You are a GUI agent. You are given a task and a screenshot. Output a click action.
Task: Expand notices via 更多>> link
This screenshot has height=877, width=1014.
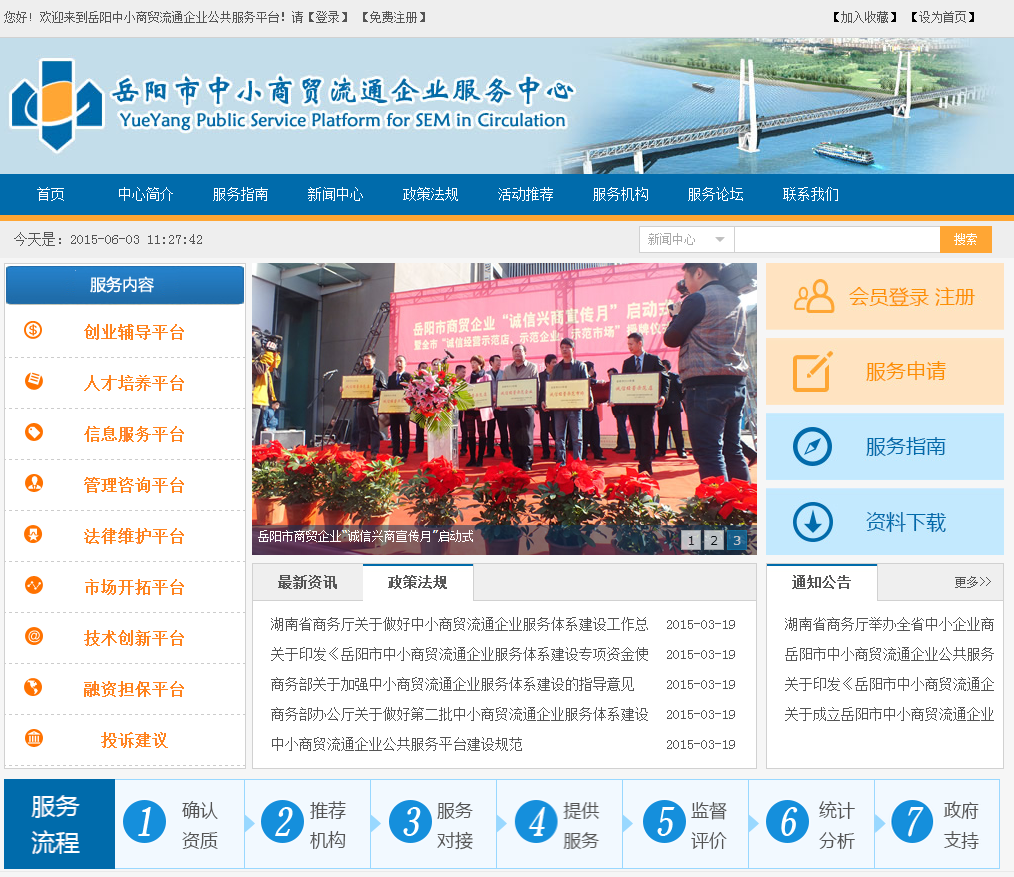972,582
